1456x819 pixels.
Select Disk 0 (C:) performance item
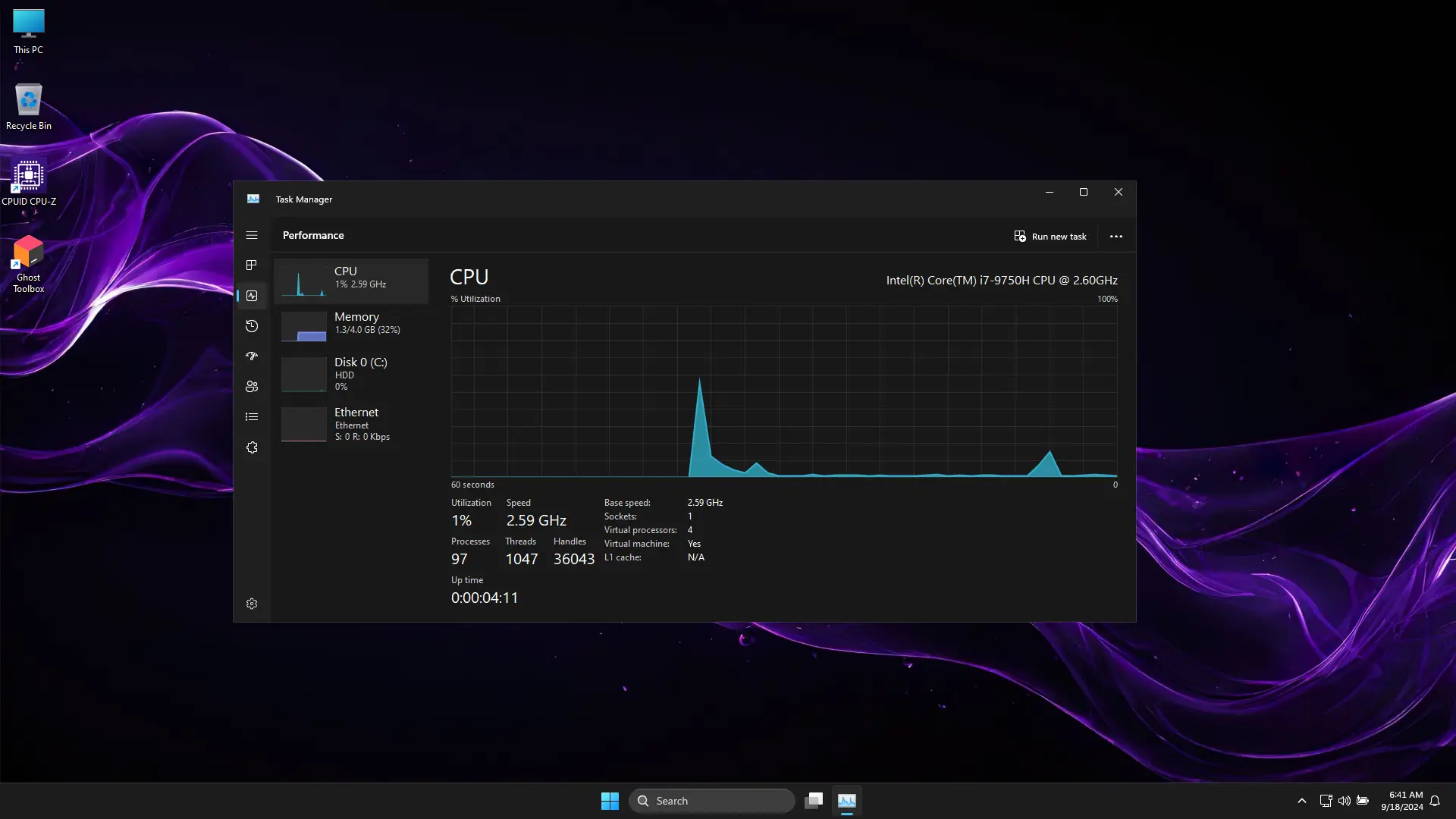(x=351, y=374)
